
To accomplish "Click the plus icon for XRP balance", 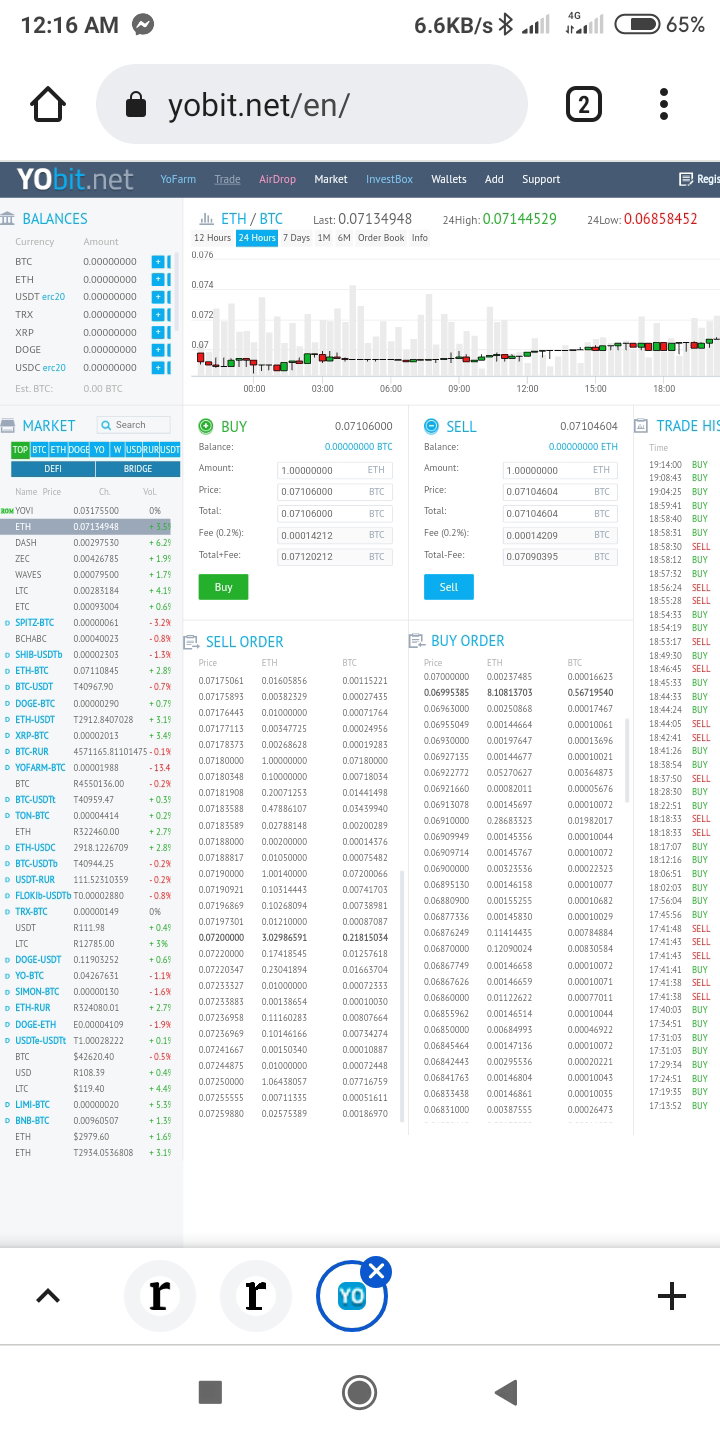I will [x=158, y=332].
